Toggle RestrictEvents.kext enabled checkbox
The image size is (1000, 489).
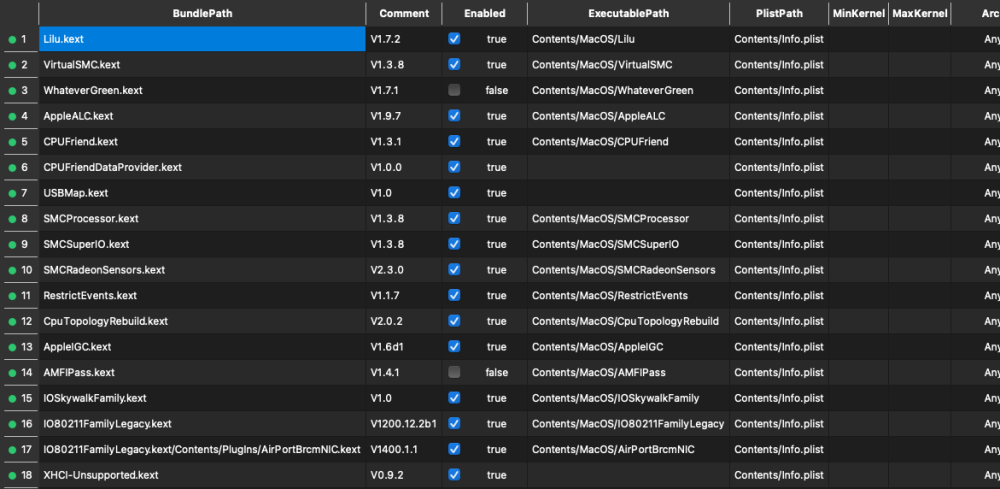(x=454, y=295)
